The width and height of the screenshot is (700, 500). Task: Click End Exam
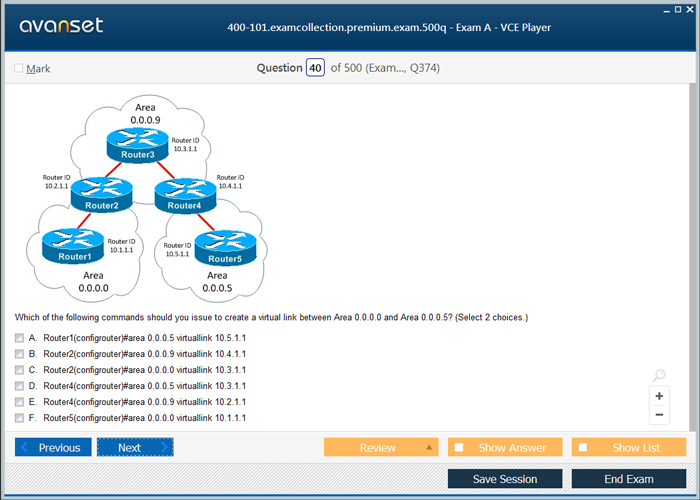[629, 479]
